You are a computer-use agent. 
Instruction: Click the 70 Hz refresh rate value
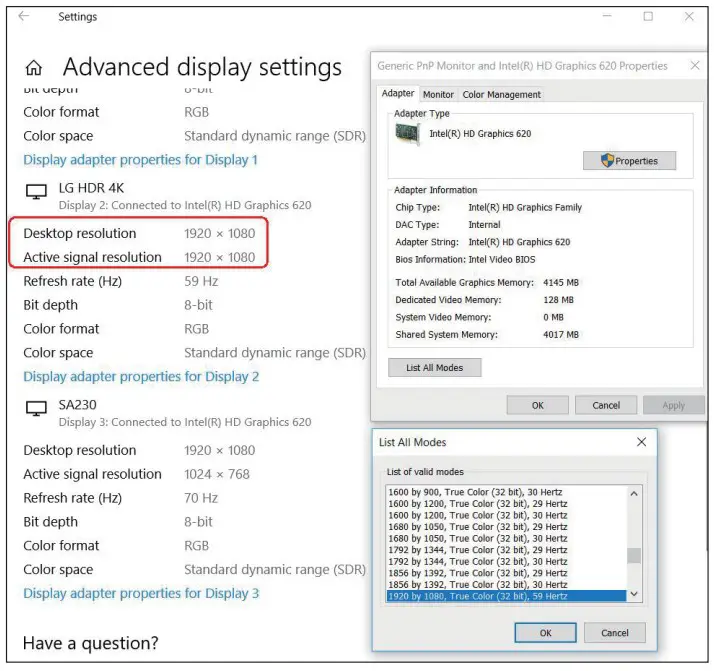tap(201, 498)
